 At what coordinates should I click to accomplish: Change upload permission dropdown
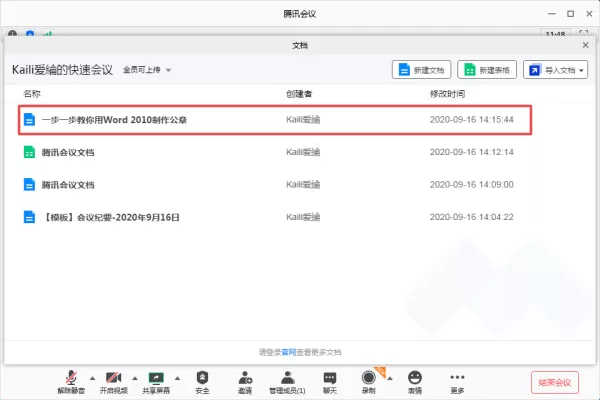tap(147, 70)
